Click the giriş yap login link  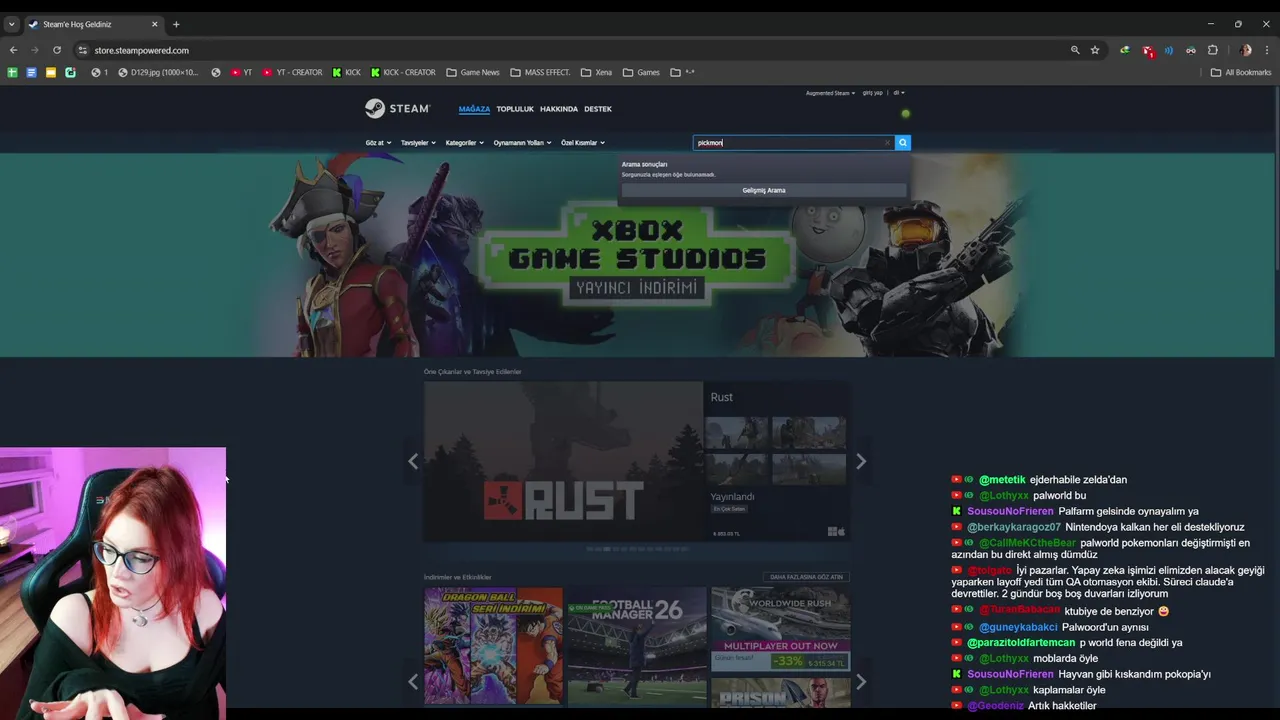(x=873, y=93)
